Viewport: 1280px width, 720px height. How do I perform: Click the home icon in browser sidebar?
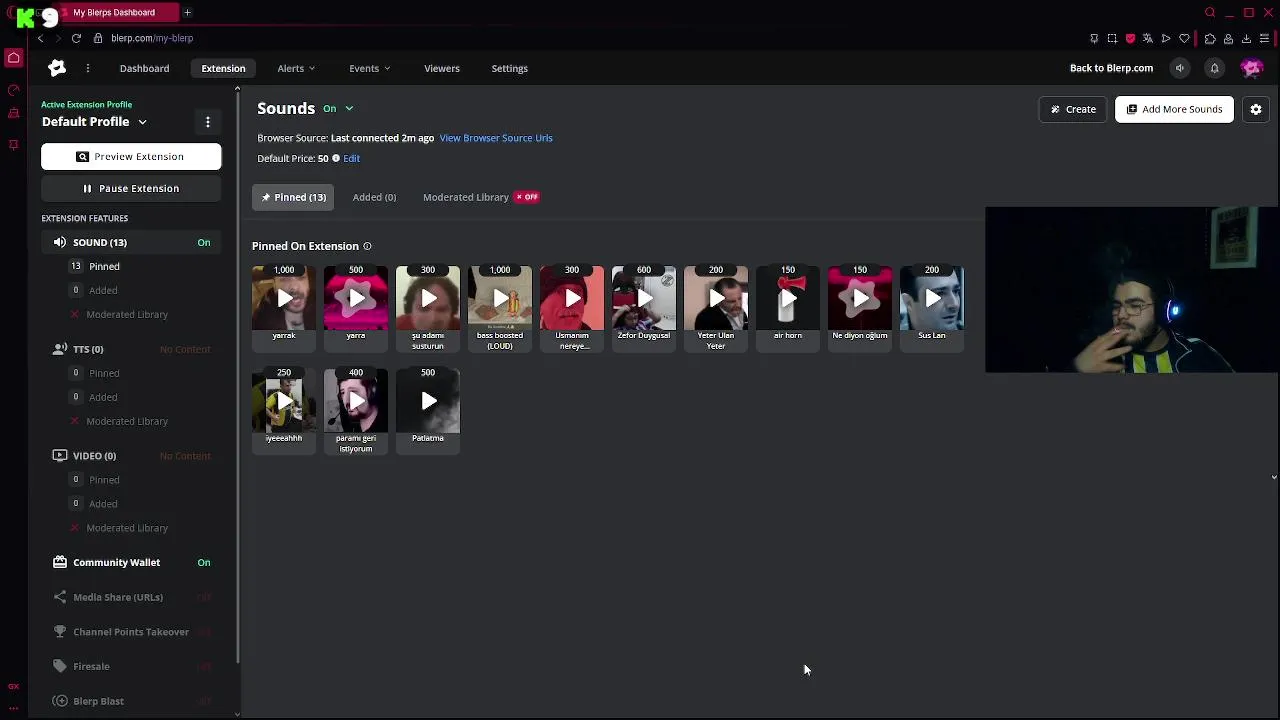14,58
